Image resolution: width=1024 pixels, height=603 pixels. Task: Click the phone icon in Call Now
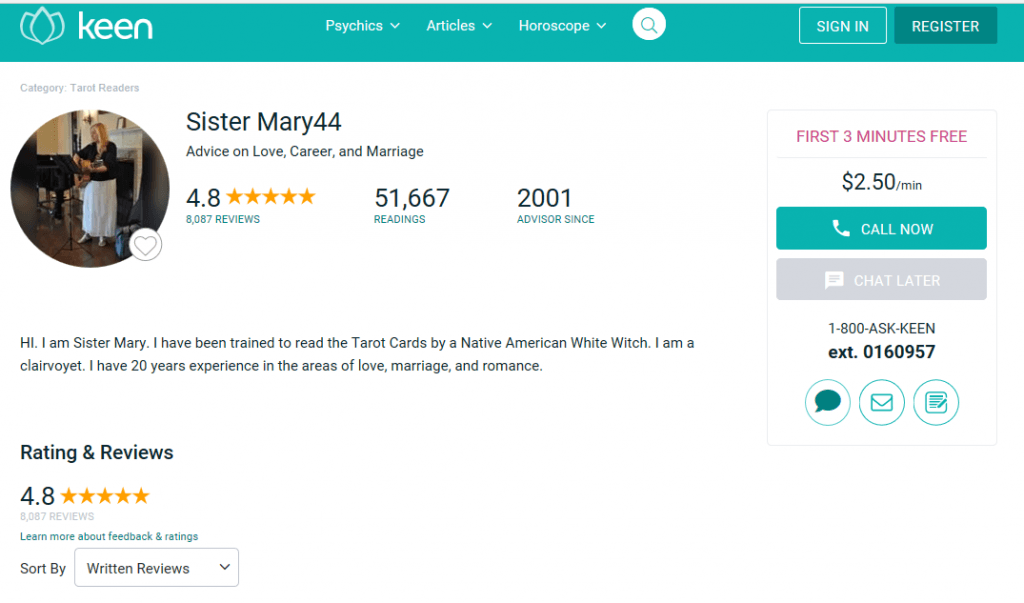pos(841,228)
